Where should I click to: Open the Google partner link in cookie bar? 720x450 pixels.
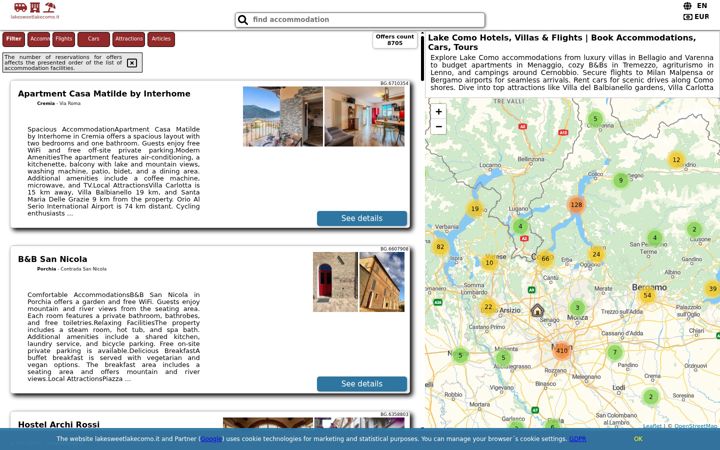coord(211,439)
